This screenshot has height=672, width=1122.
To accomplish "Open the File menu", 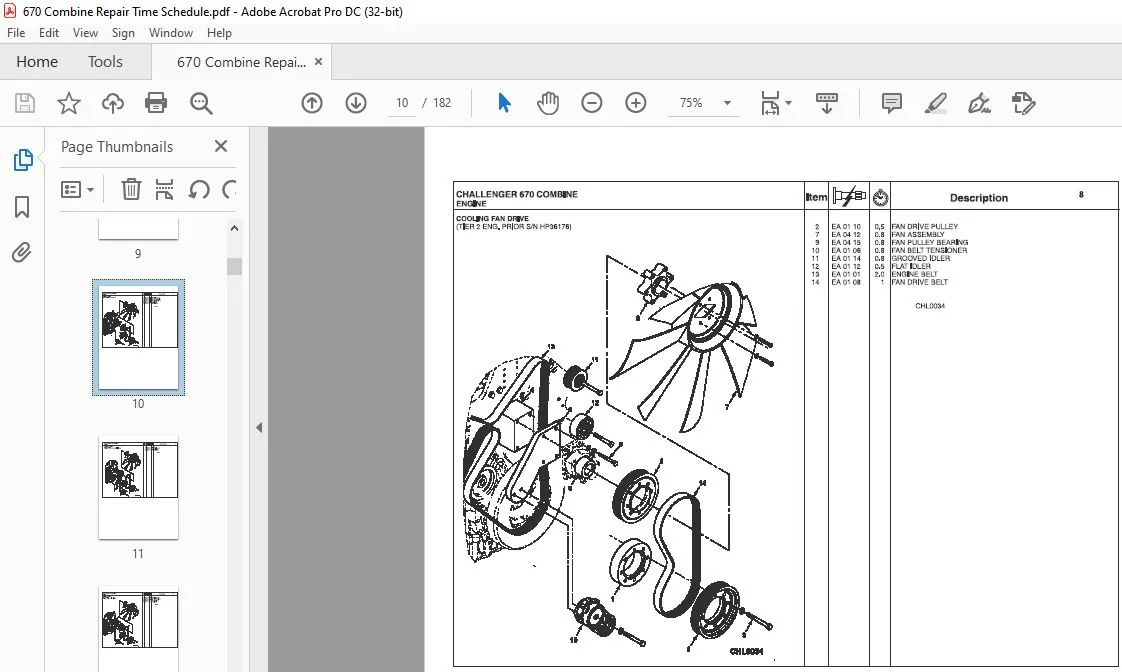I will point(16,33).
